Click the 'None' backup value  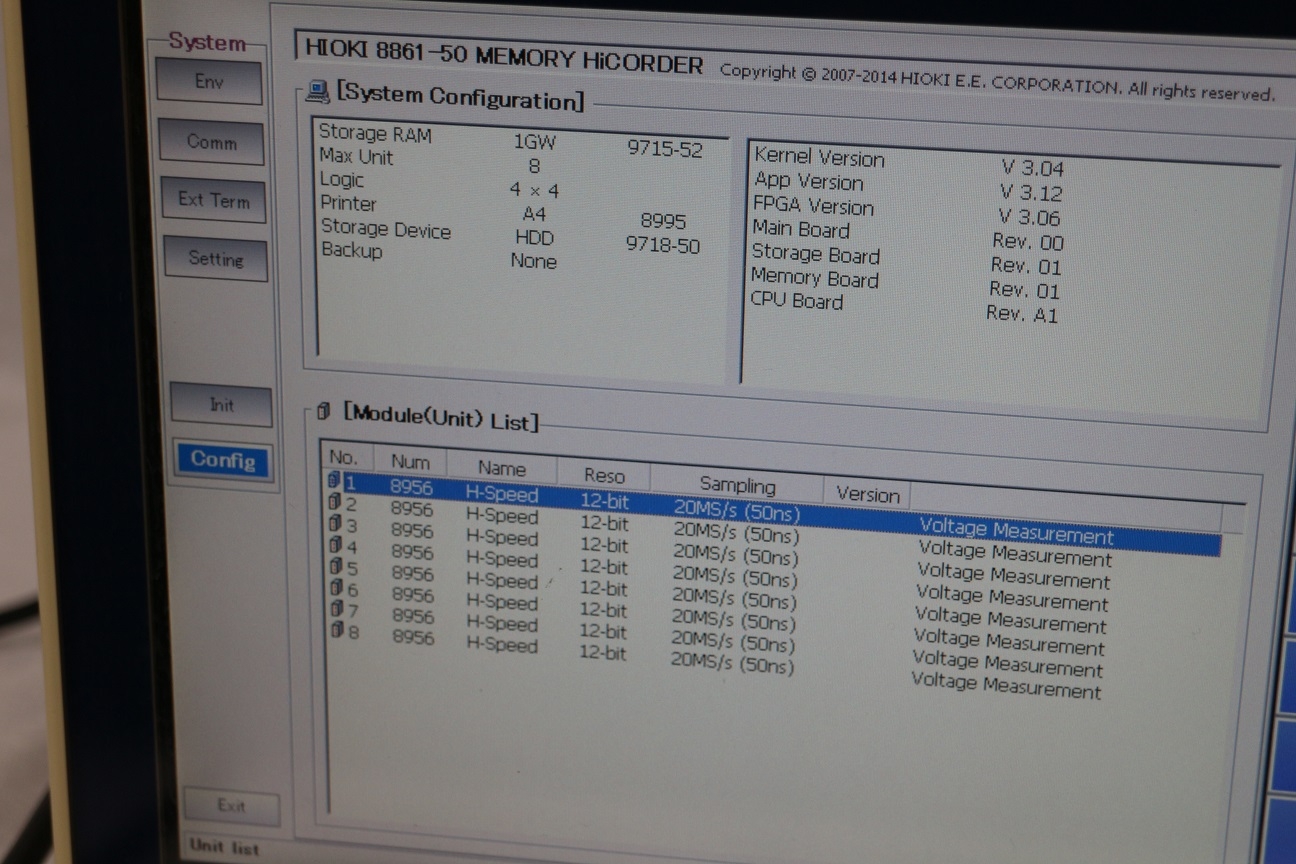coord(533,261)
